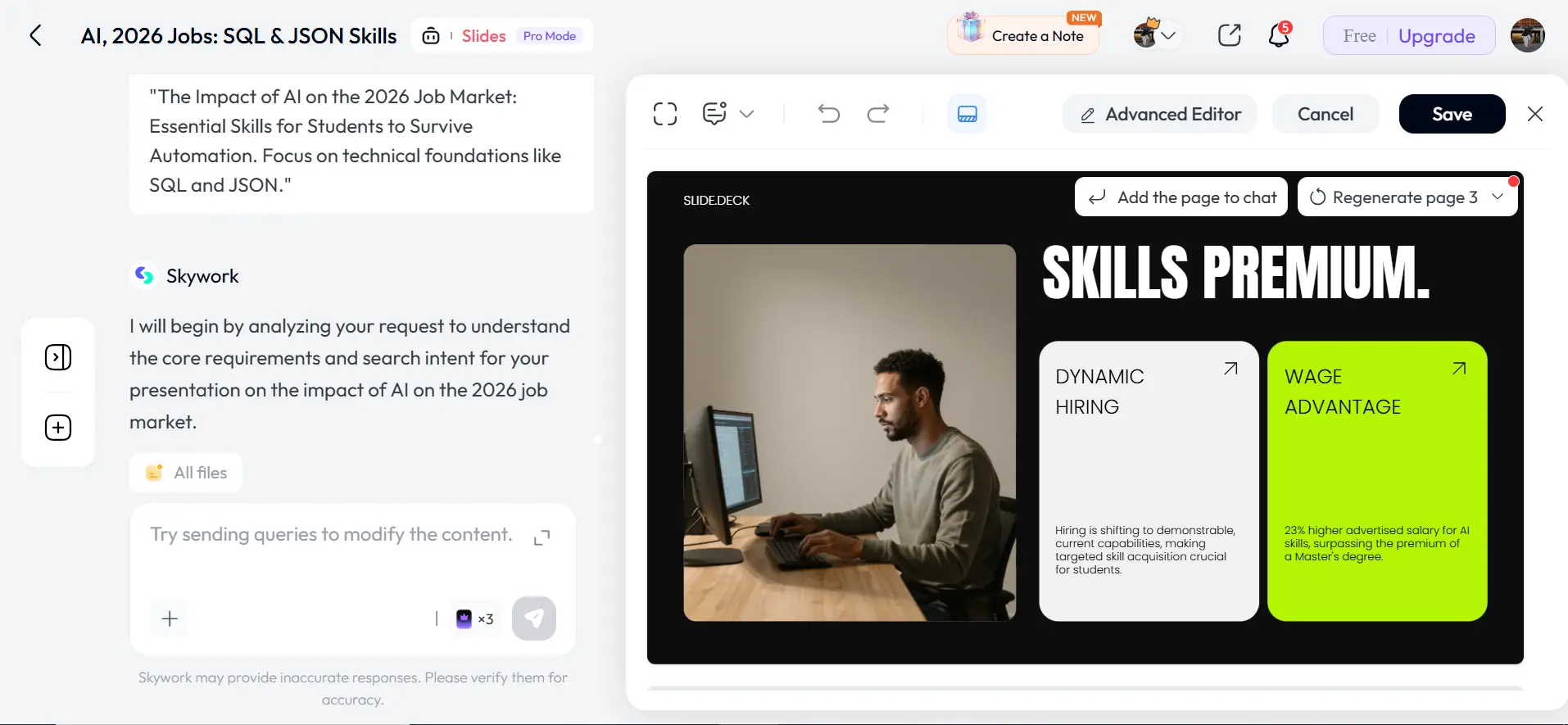Screen dimensions: 1568x725
Task: Select the man at computer slide image
Action: pos(850,433)
